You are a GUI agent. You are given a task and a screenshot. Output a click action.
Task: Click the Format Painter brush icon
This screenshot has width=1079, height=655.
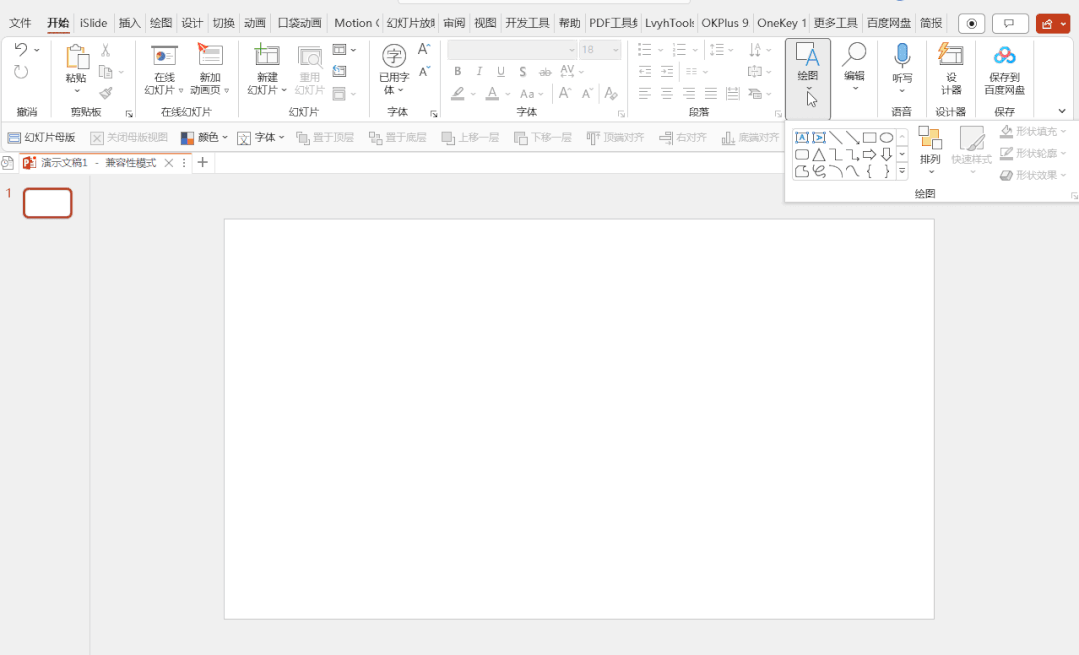click(x=105, y=93)
